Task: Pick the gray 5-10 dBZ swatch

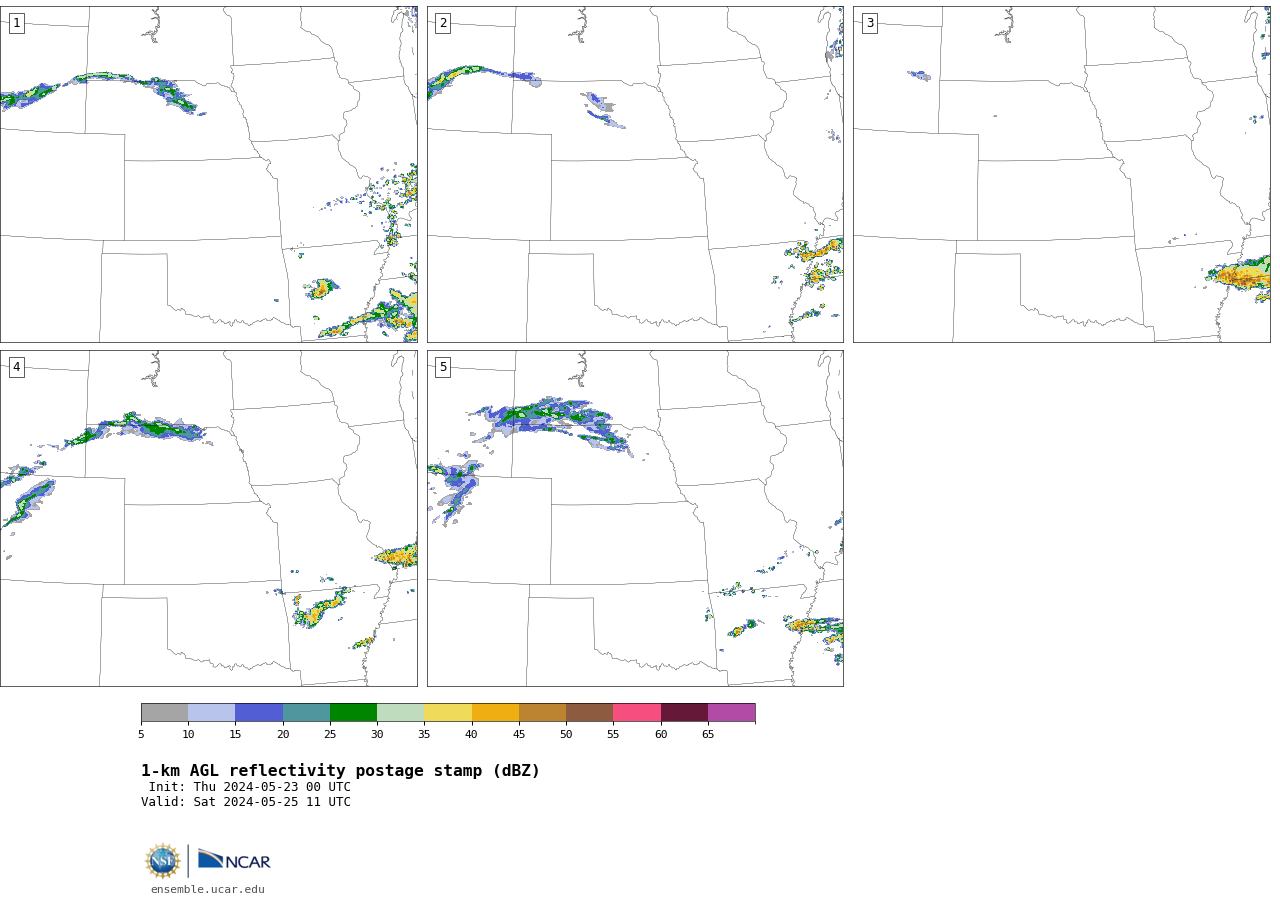Action: (165, 712)
